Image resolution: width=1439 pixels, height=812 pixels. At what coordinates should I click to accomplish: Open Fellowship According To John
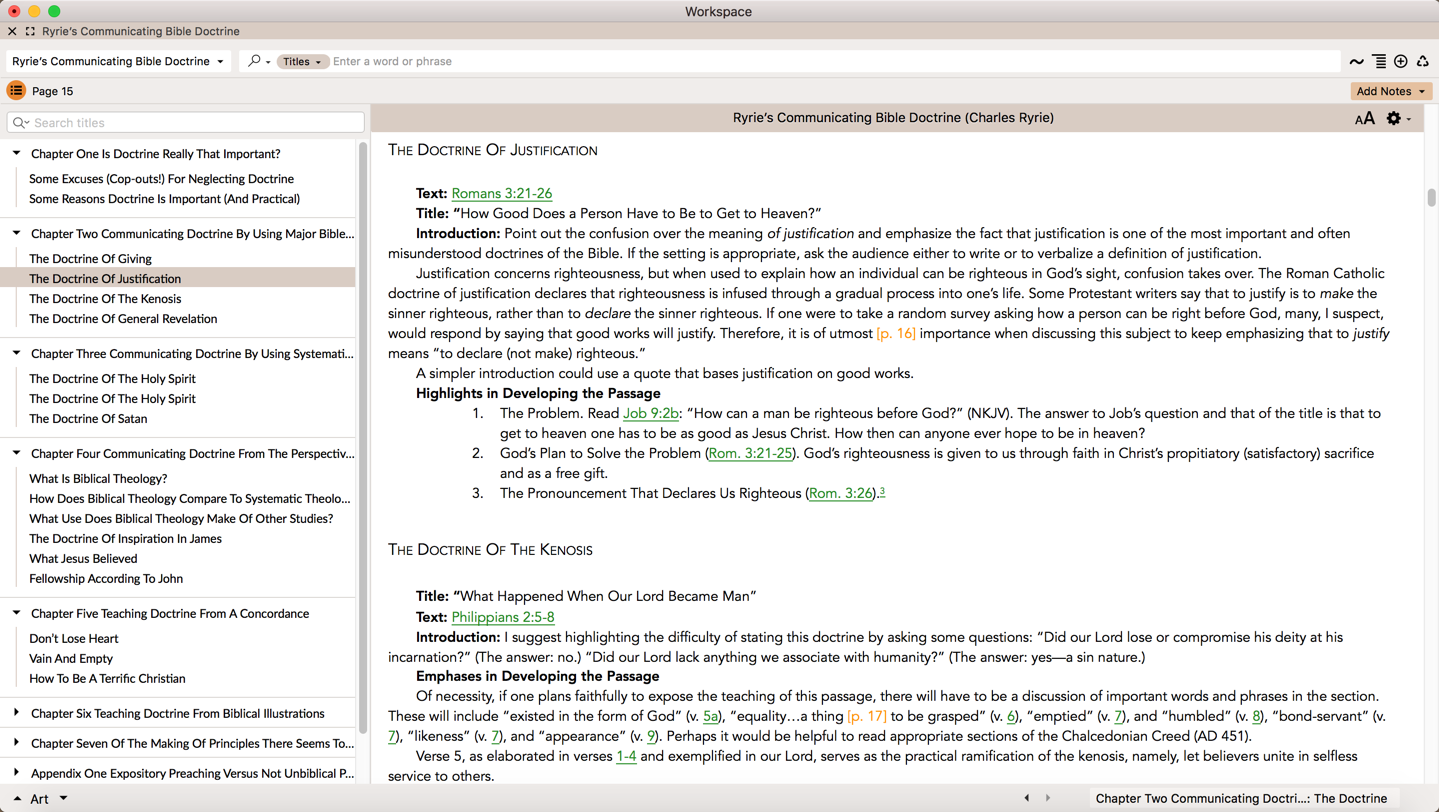point(106,579)
